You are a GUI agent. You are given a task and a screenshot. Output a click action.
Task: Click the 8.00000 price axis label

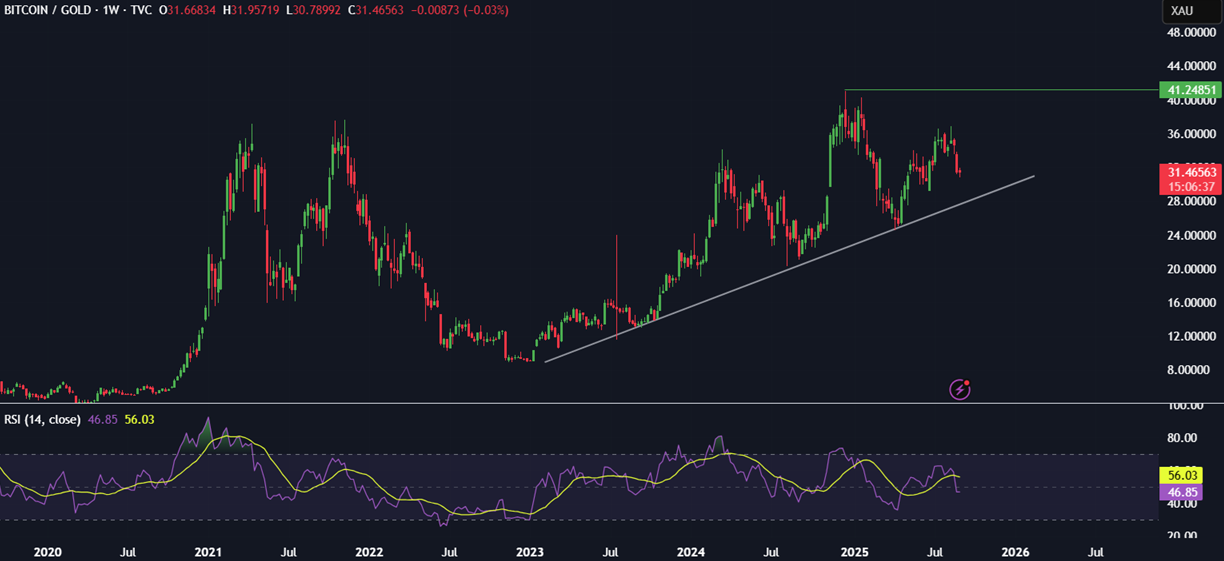pos(1190,371)
